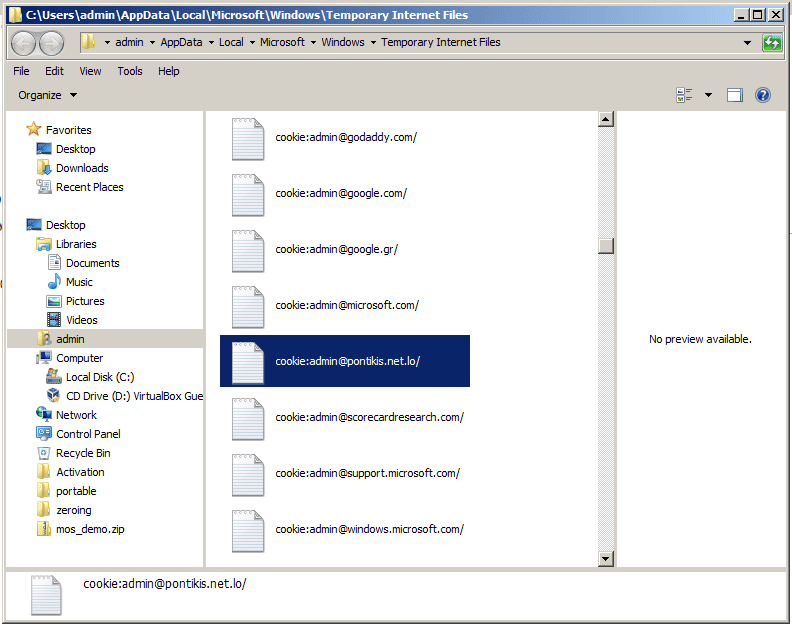Select the windows.microsoft.com cookie file icon

point(248,532)
